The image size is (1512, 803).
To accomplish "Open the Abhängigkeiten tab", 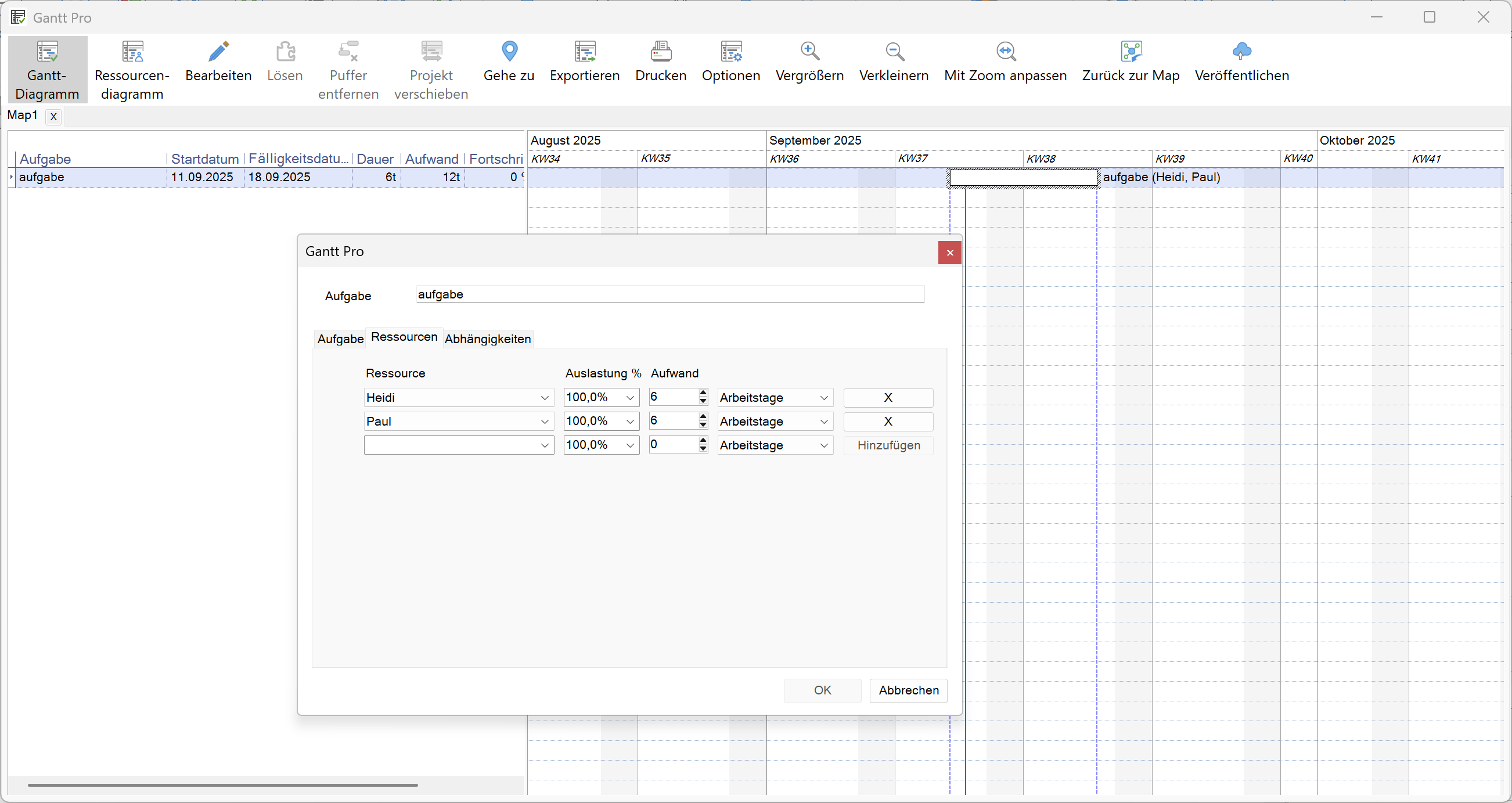I will click(x=488, y=339).
